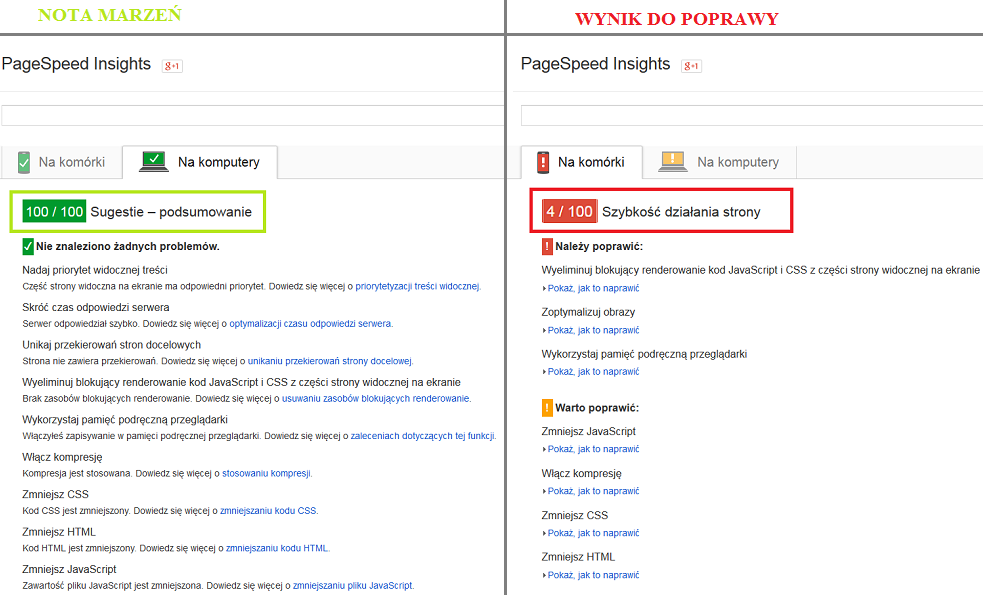Expand 'Pokaż, jak to naprawić' under Zoptymalizuj obrazy
The width and height of the screenshot is (984, 595).
591,330
